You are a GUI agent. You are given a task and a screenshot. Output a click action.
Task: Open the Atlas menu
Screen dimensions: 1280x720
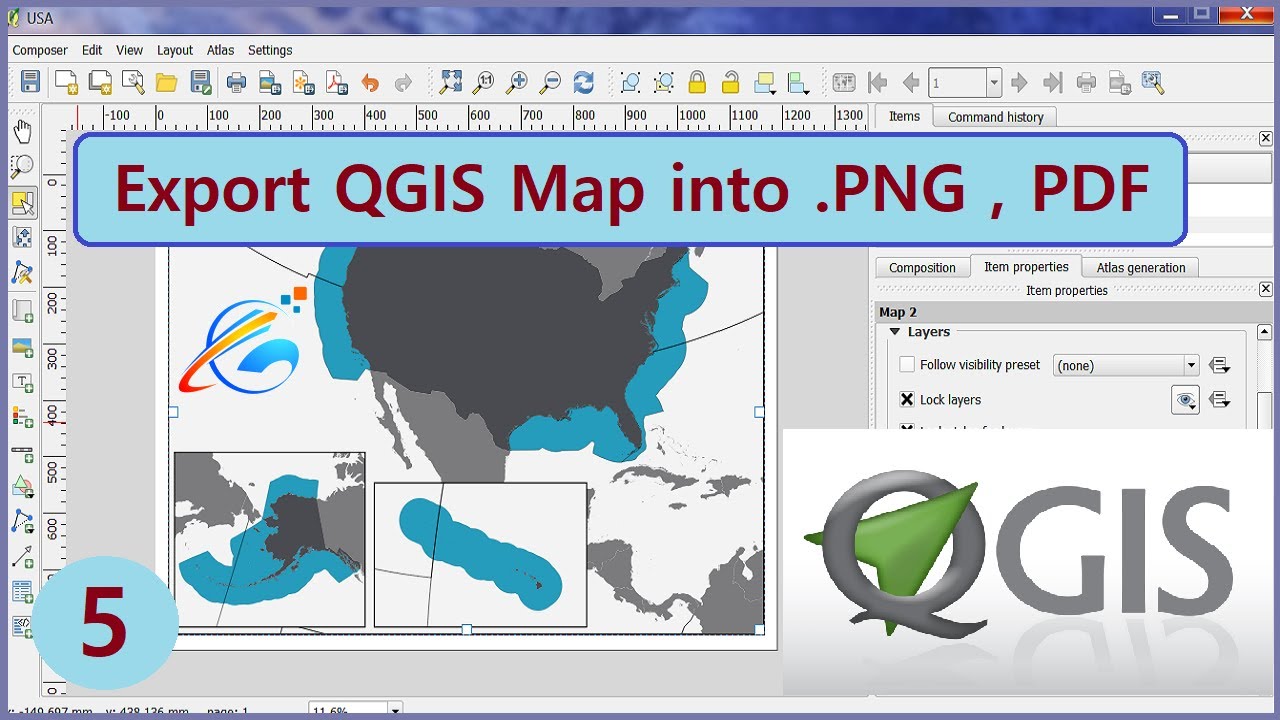tap(221, 50)
